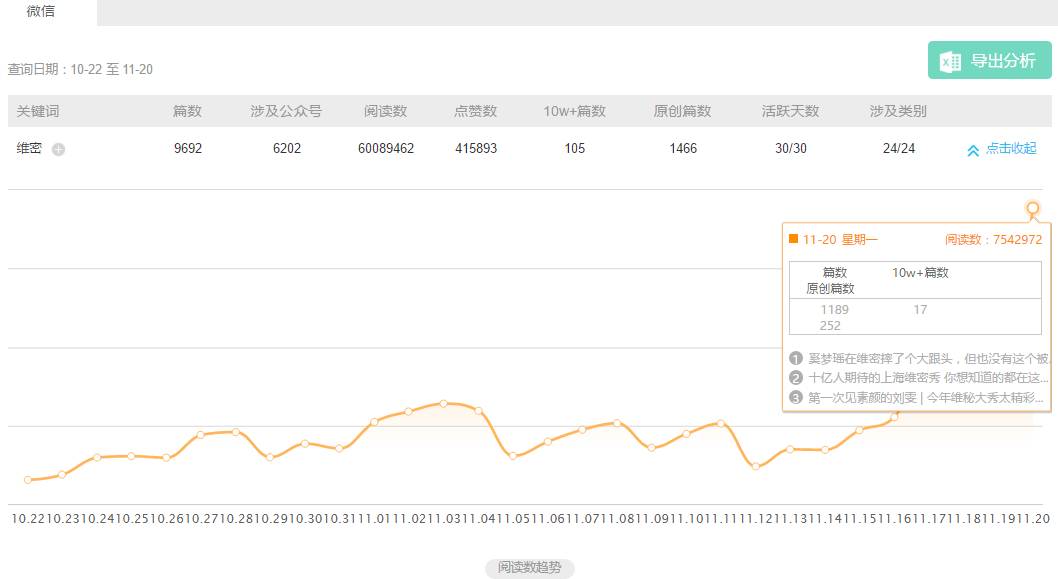Screen dimensions: 1058x579
Task: Click the 阅读数 column header
Action: click(x=385, y=111)
